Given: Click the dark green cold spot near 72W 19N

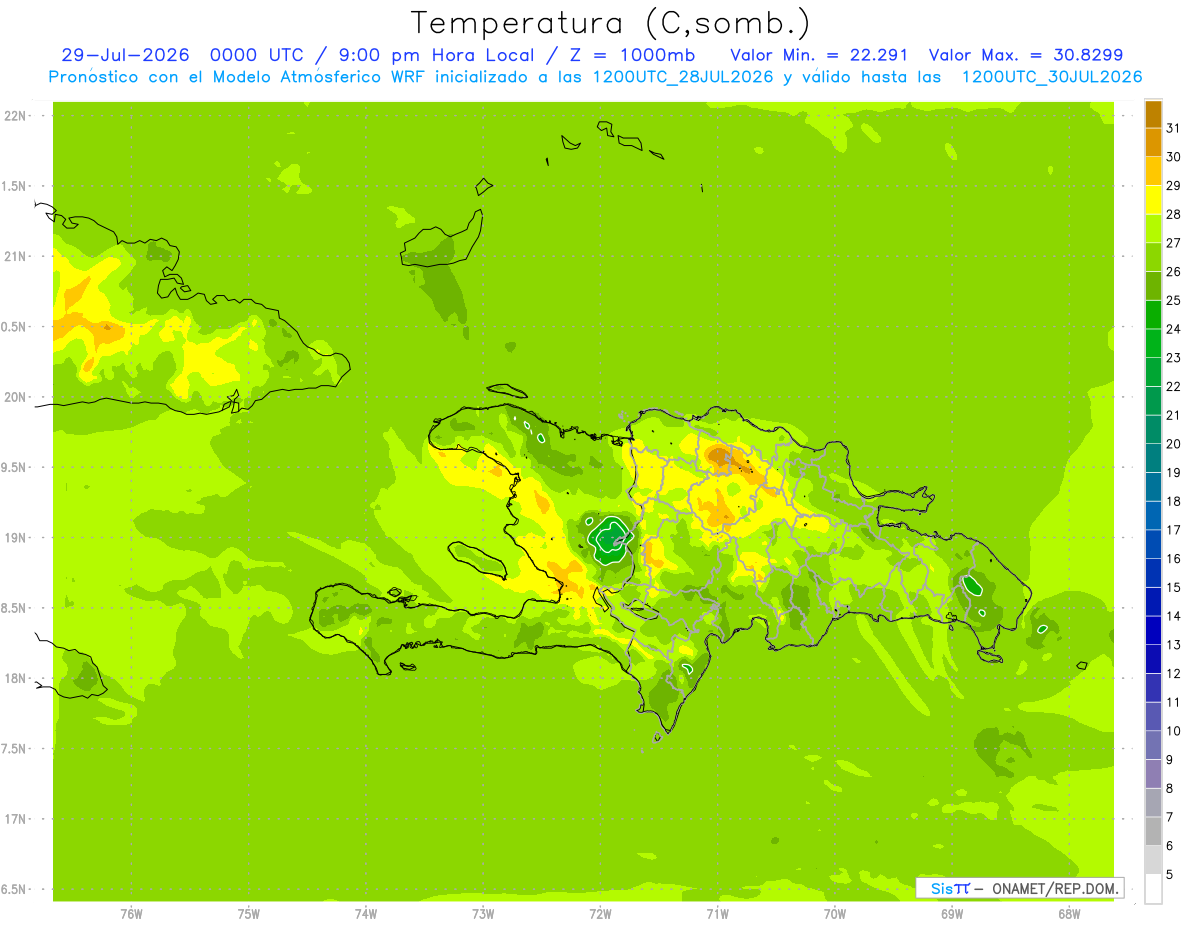Looking at the screenshot, I should [x=608, y=539].
